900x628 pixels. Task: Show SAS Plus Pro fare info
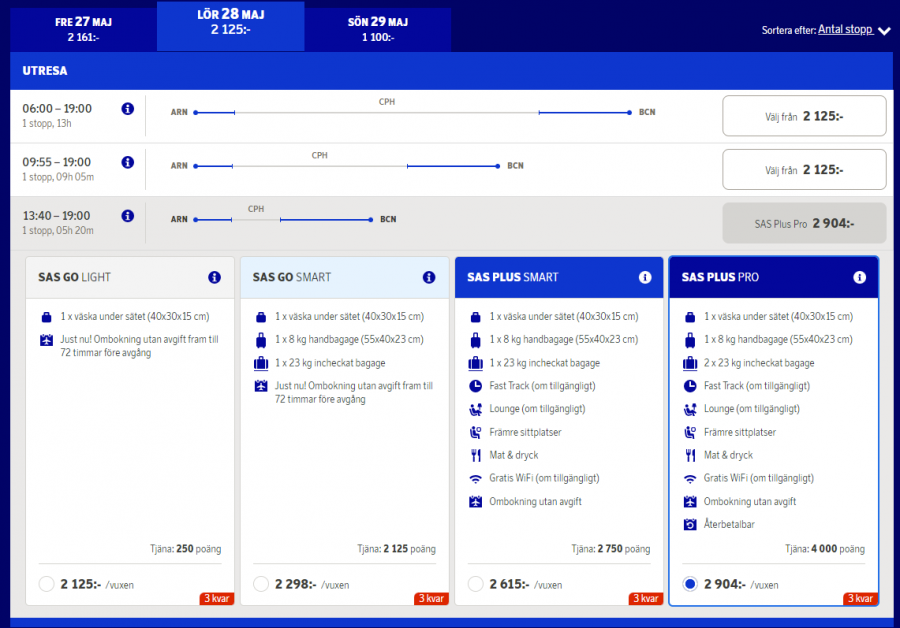[859, 277]
